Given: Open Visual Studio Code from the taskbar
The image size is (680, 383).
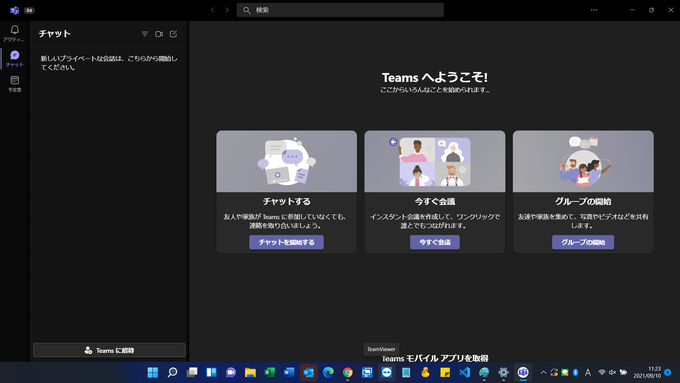Looking at the screenshot, I should pos(464,372).
